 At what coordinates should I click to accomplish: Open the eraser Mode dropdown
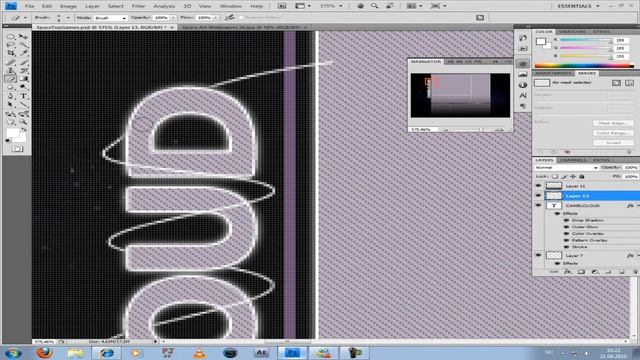click(x=110, y=18)
